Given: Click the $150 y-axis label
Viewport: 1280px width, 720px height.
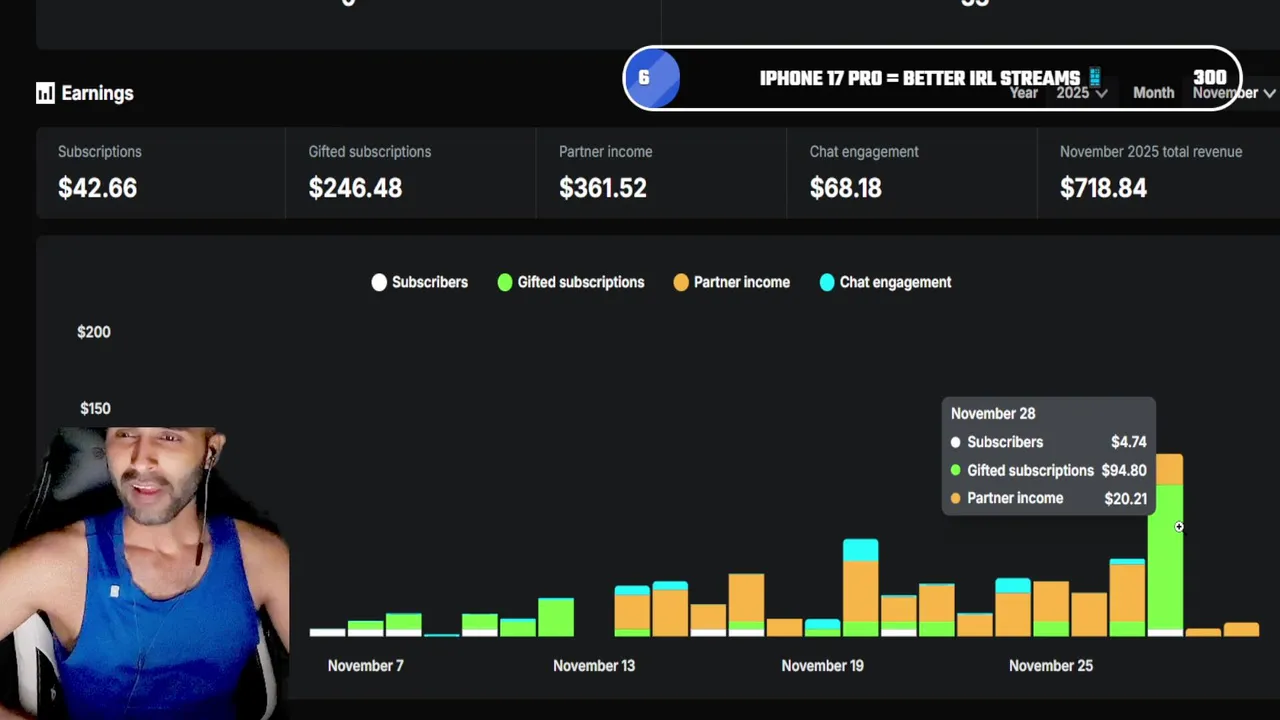Looking at the screenshot, I should coord(95,408).
